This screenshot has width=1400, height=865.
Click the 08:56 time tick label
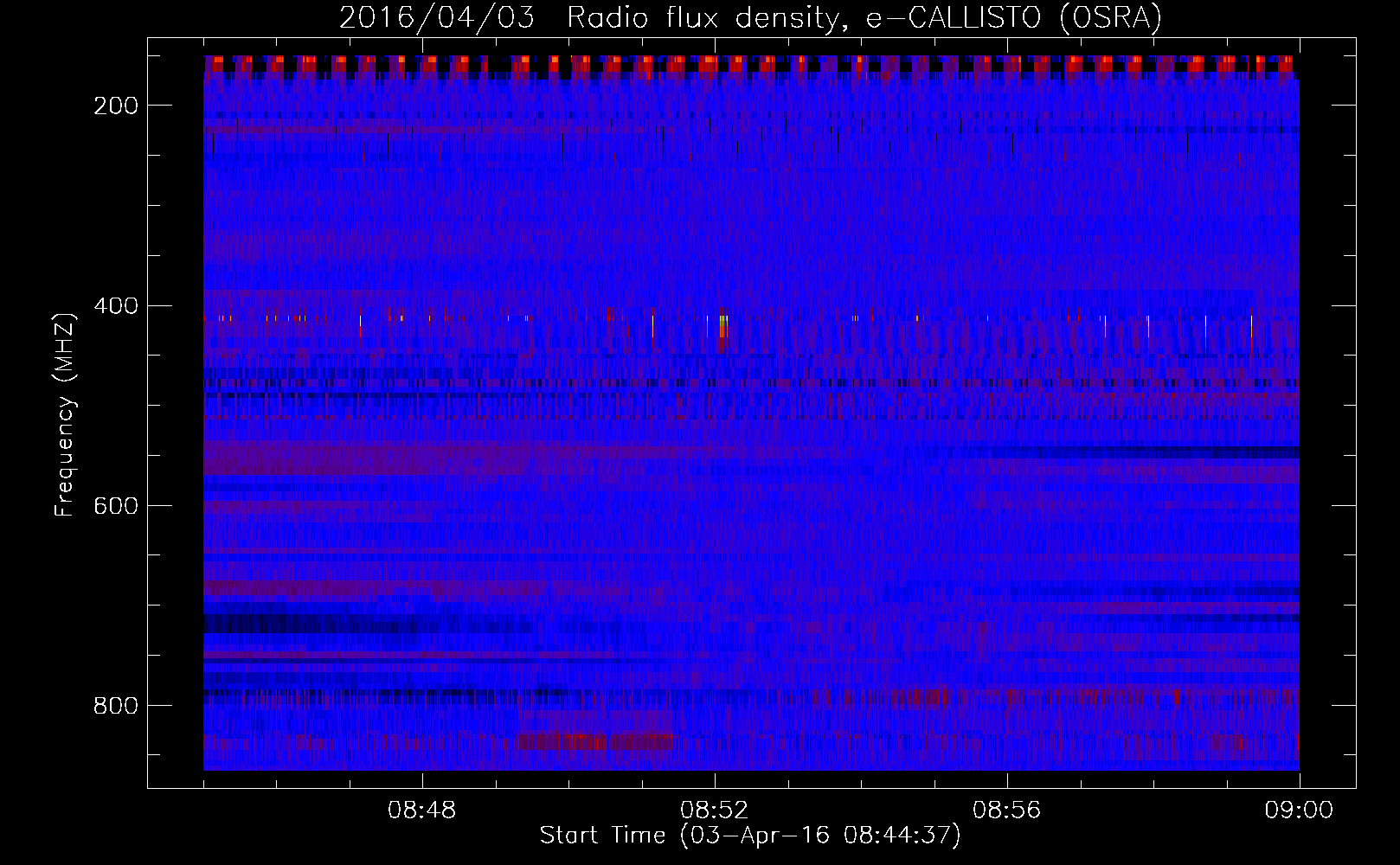coord(1007,811)
